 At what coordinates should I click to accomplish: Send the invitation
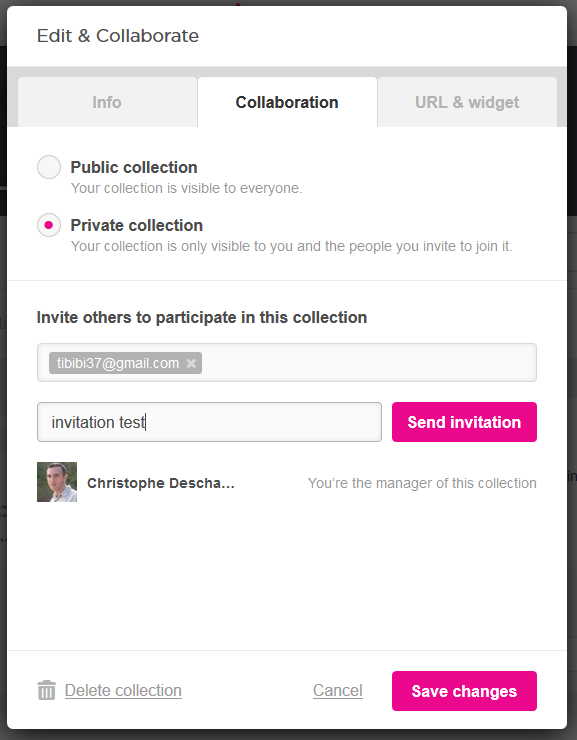tap(464, 422)
